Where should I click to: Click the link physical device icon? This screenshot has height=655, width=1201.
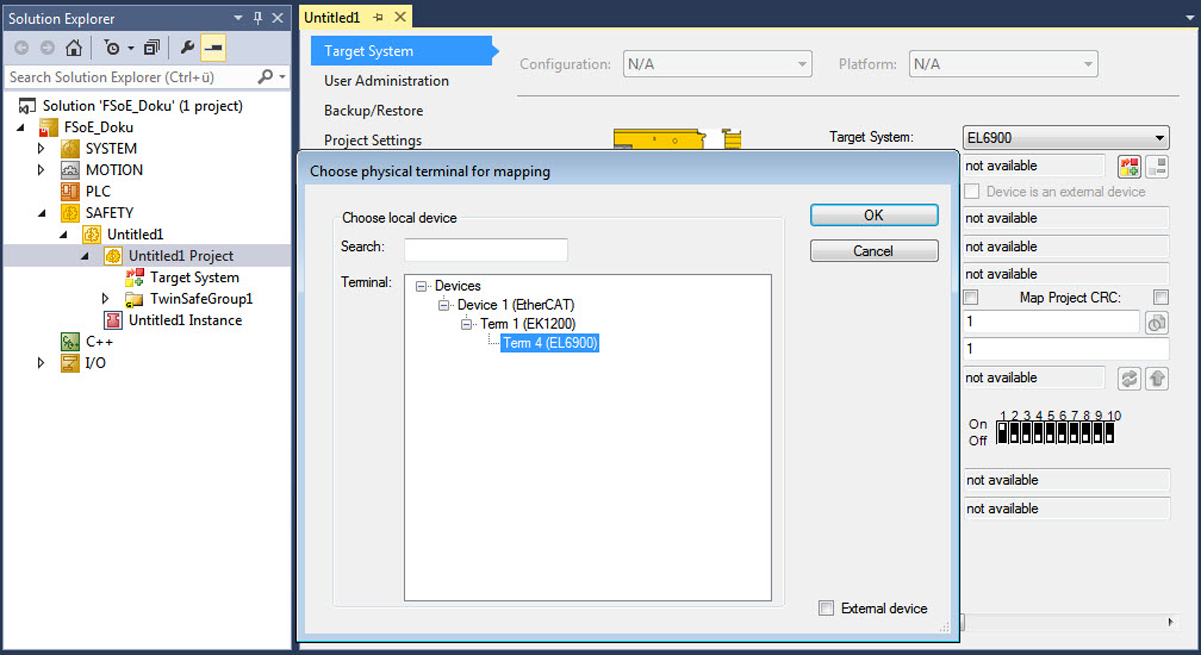(x=1129, y=167)
